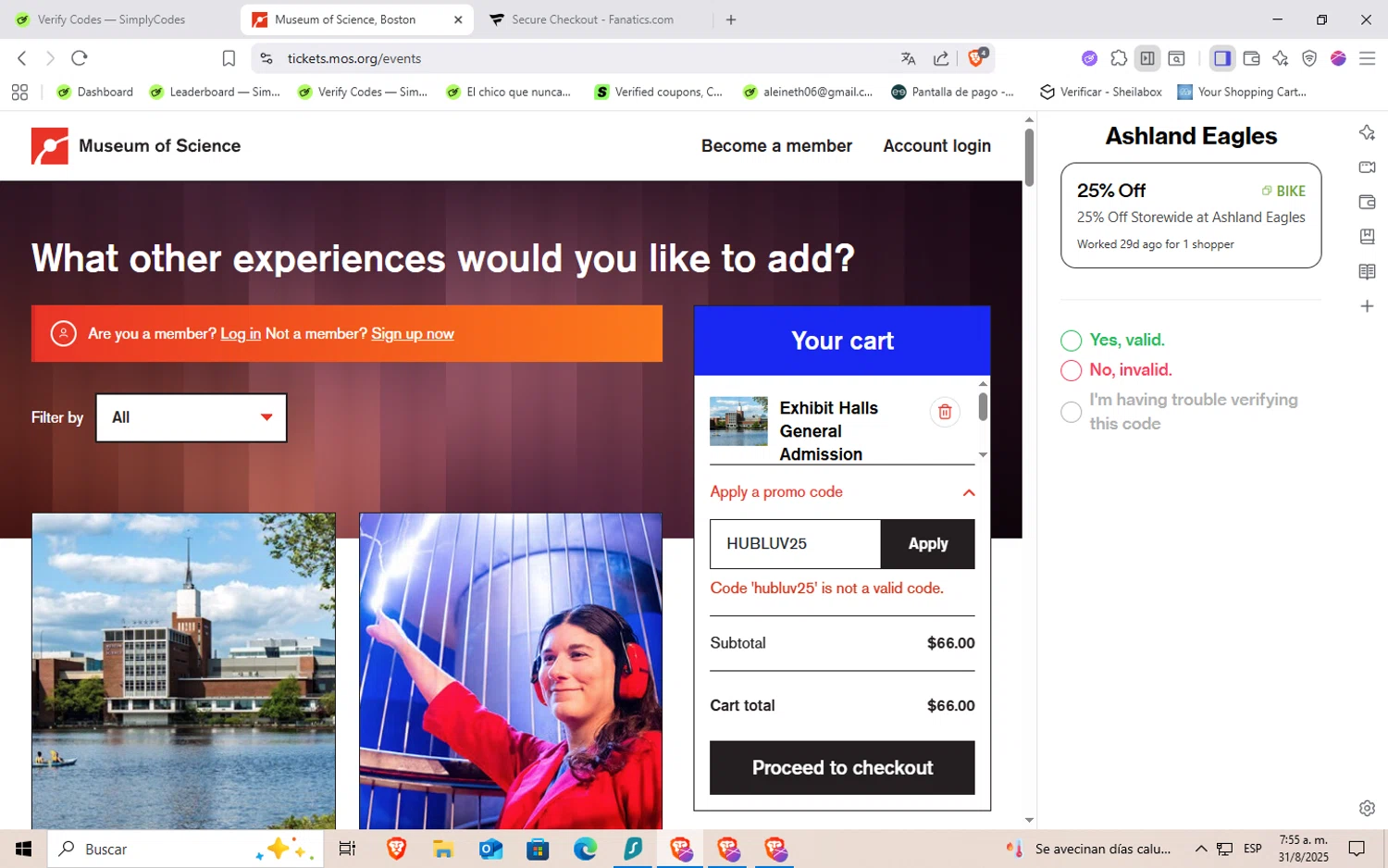Open the notification center icon

(x=1357, y=849)
